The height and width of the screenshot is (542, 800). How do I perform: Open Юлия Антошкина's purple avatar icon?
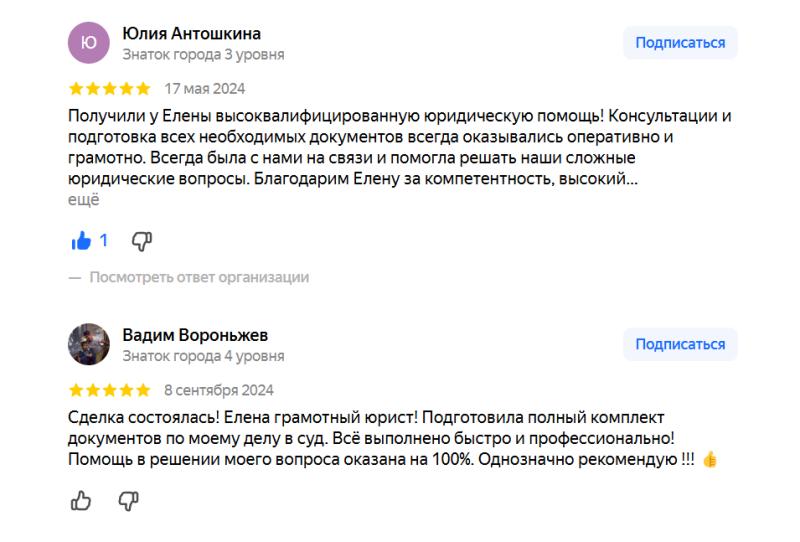click(x=88, y=43)
